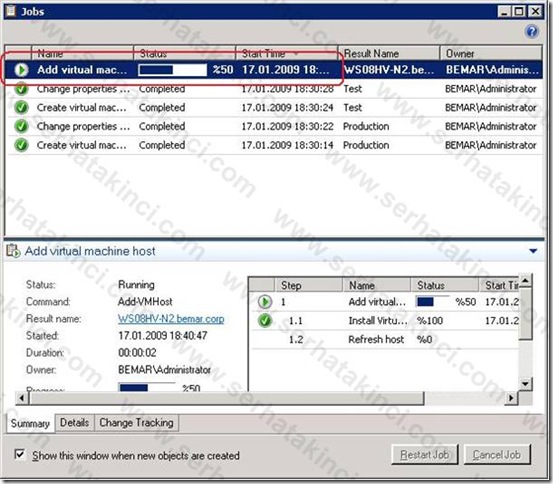Sort jobs by Start Time column header

click(286, 53)
